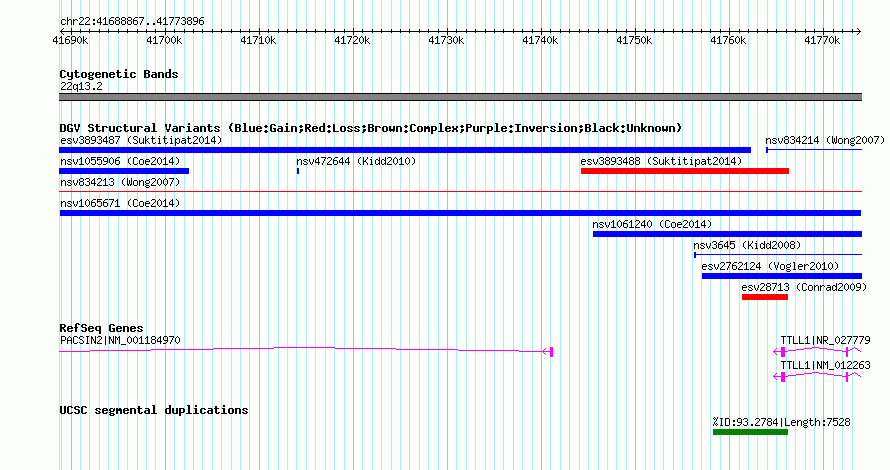890x470 pixels.
Task: Open the esv2762124 (Vogler2010) label
Action: (770, 266)
